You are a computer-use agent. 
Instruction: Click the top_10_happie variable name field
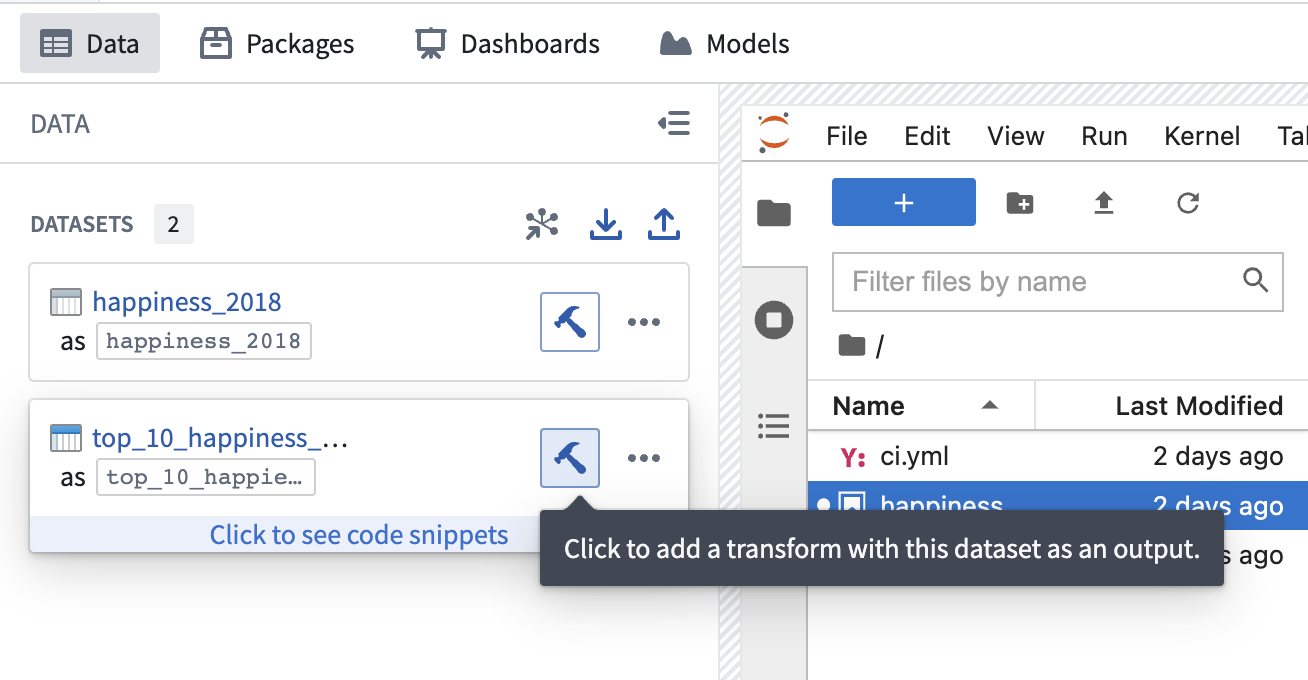pos(206,477)
